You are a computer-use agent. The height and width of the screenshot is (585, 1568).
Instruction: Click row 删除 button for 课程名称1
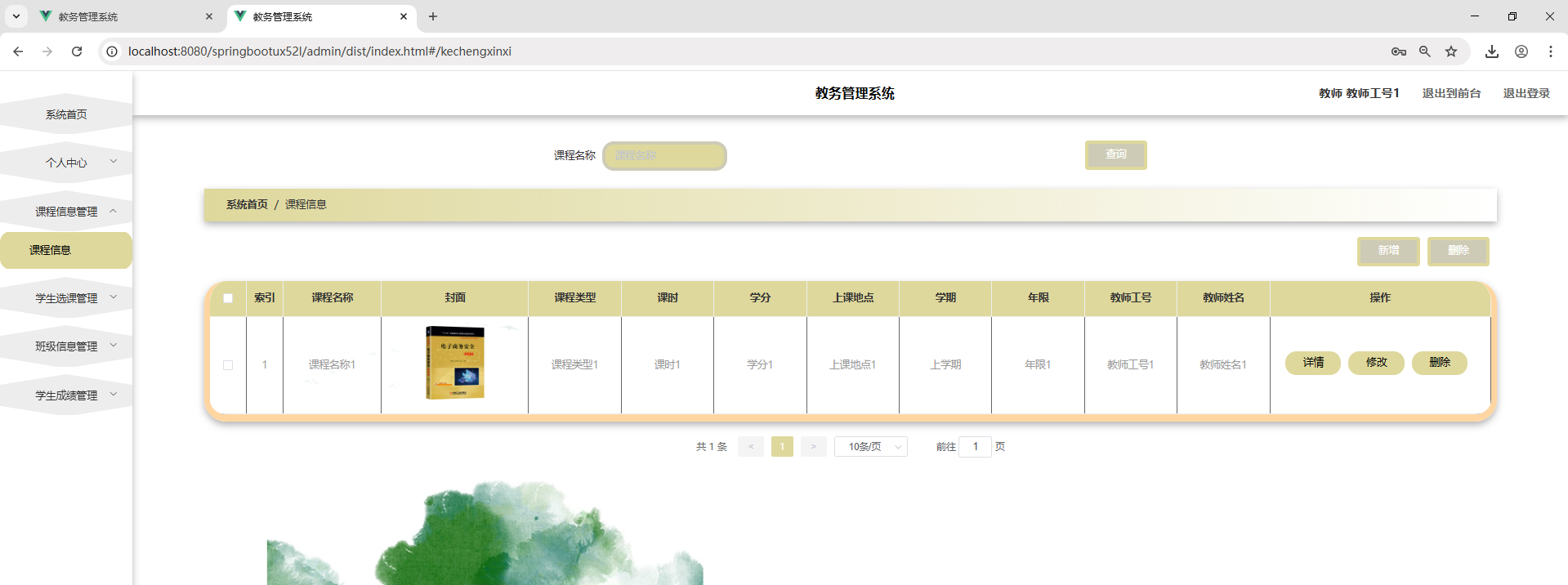pos(1440,363)
